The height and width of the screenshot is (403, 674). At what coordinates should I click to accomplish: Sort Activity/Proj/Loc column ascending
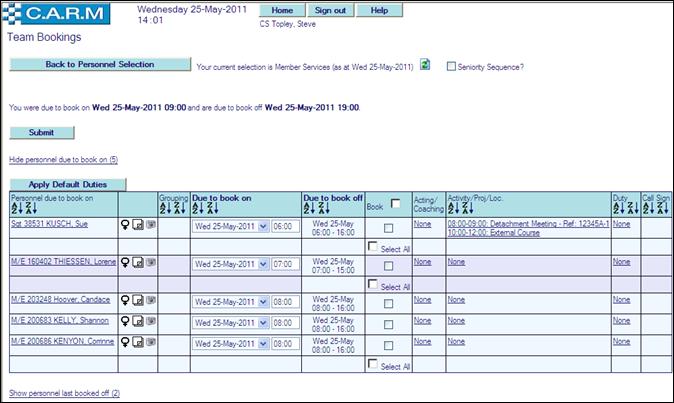[x=454, y=210]
